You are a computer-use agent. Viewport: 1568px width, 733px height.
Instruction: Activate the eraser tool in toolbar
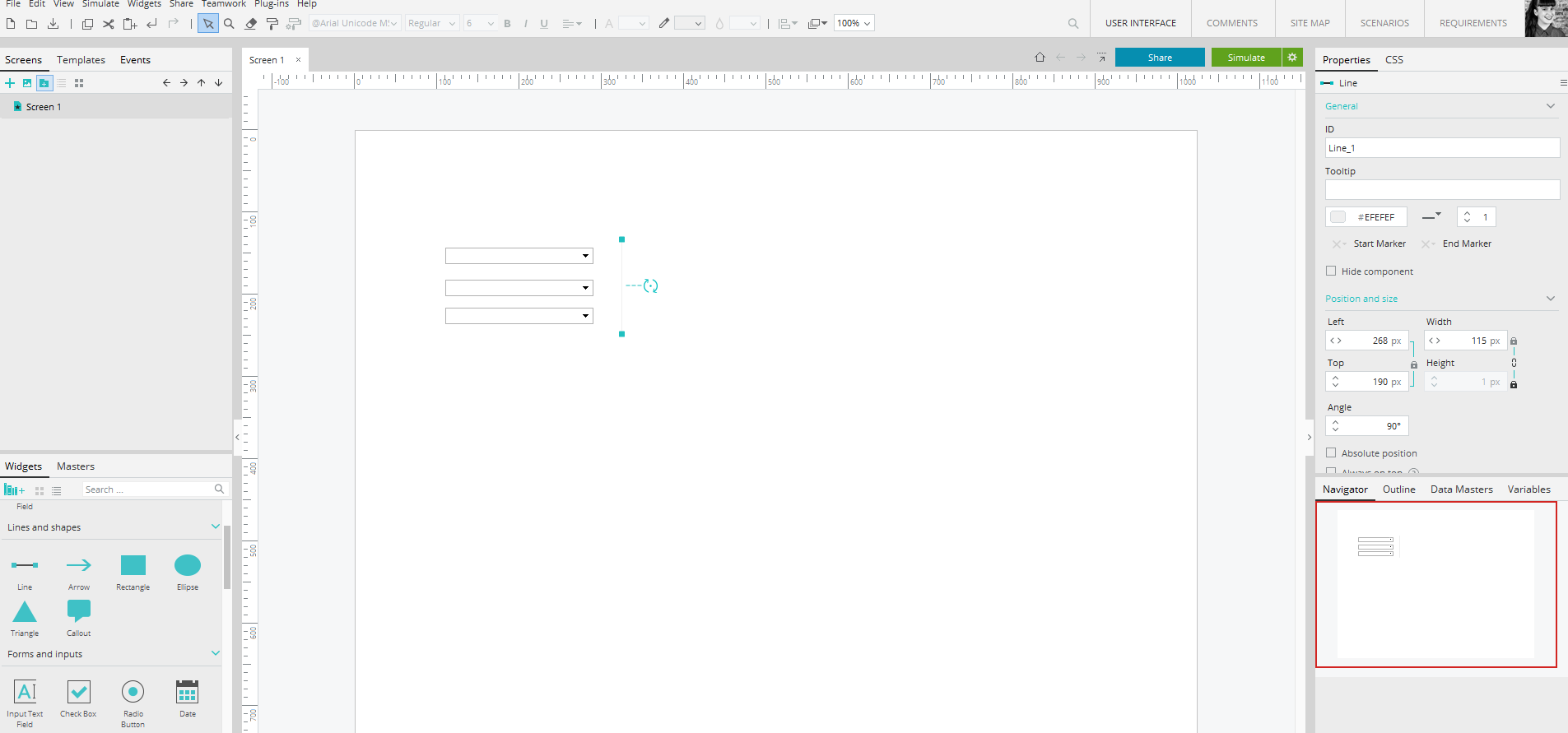coord(251,24)
